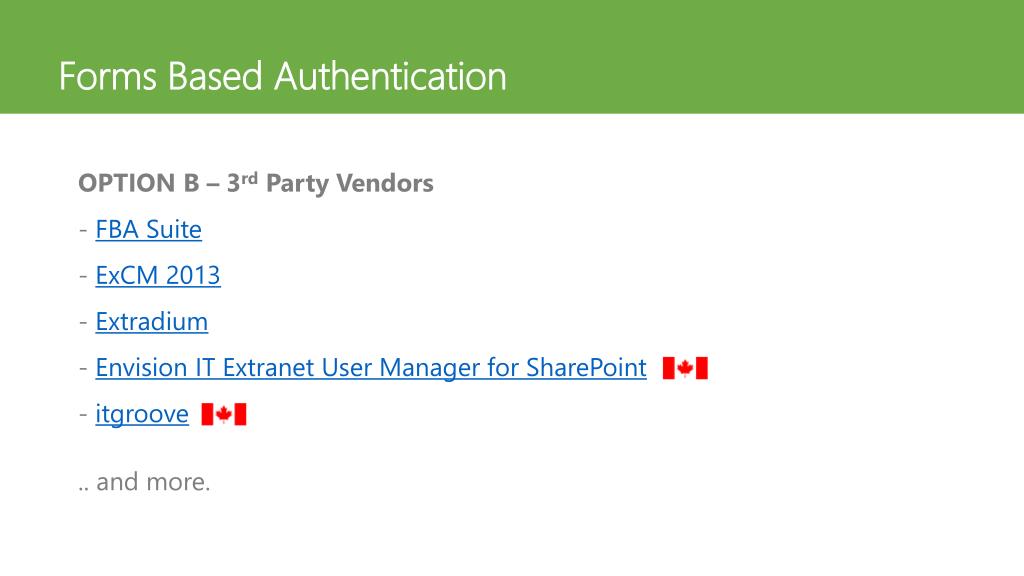Click the word Authentication in the title
Screen dimensions: 1024x576
pos(390,76)
